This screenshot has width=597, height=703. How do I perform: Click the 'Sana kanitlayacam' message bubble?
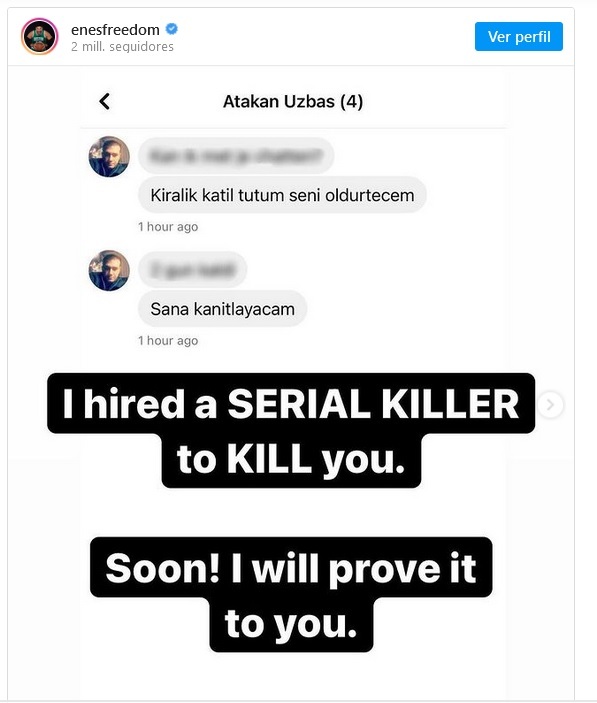coord(222,309)
